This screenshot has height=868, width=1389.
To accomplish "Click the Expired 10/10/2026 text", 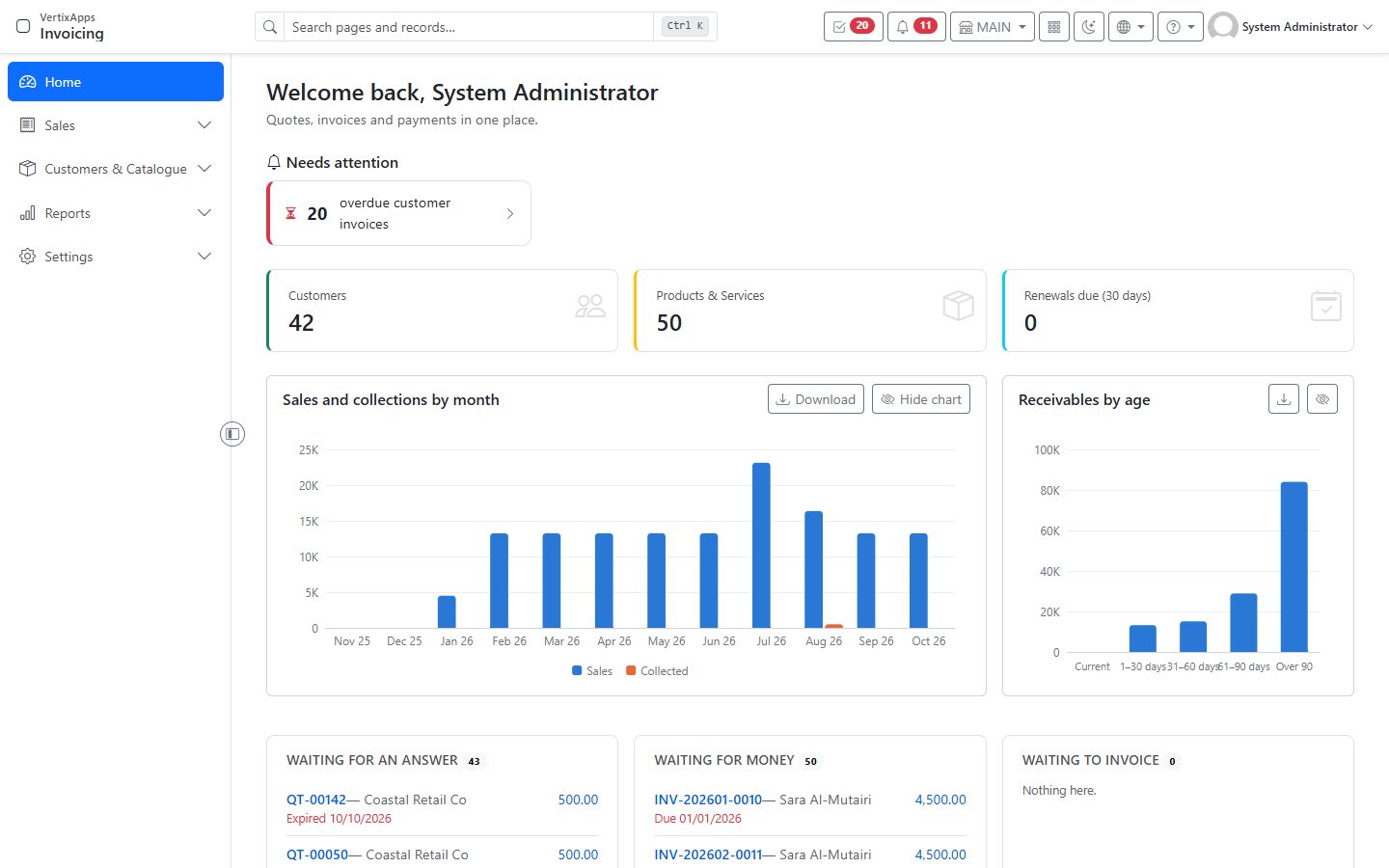I will (x=339, y=819).
